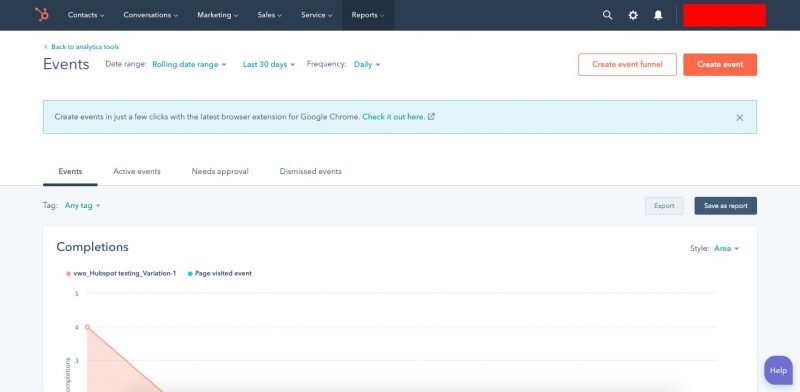This screenshot has width=800, height=392.
Task: Click the Save as report button
Action: click(726, 206)
